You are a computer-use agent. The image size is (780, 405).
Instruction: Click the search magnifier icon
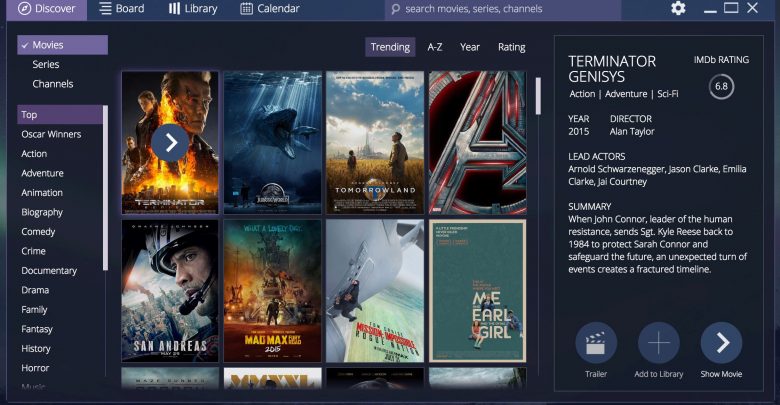tap(395, 9)
